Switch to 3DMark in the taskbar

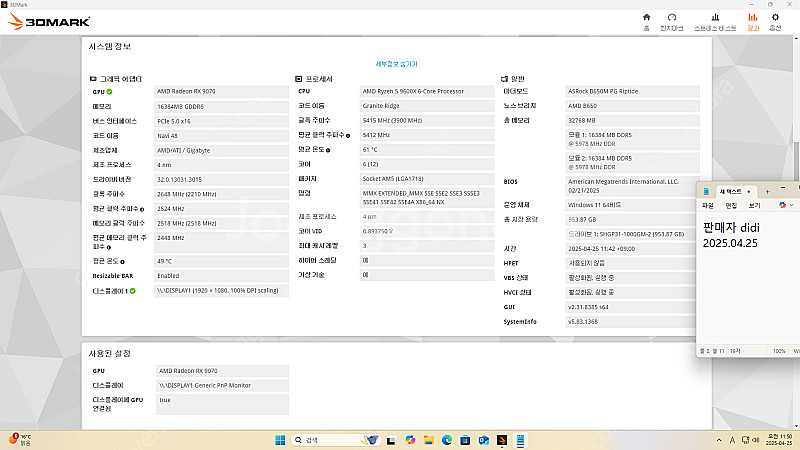tap(502, 440)
